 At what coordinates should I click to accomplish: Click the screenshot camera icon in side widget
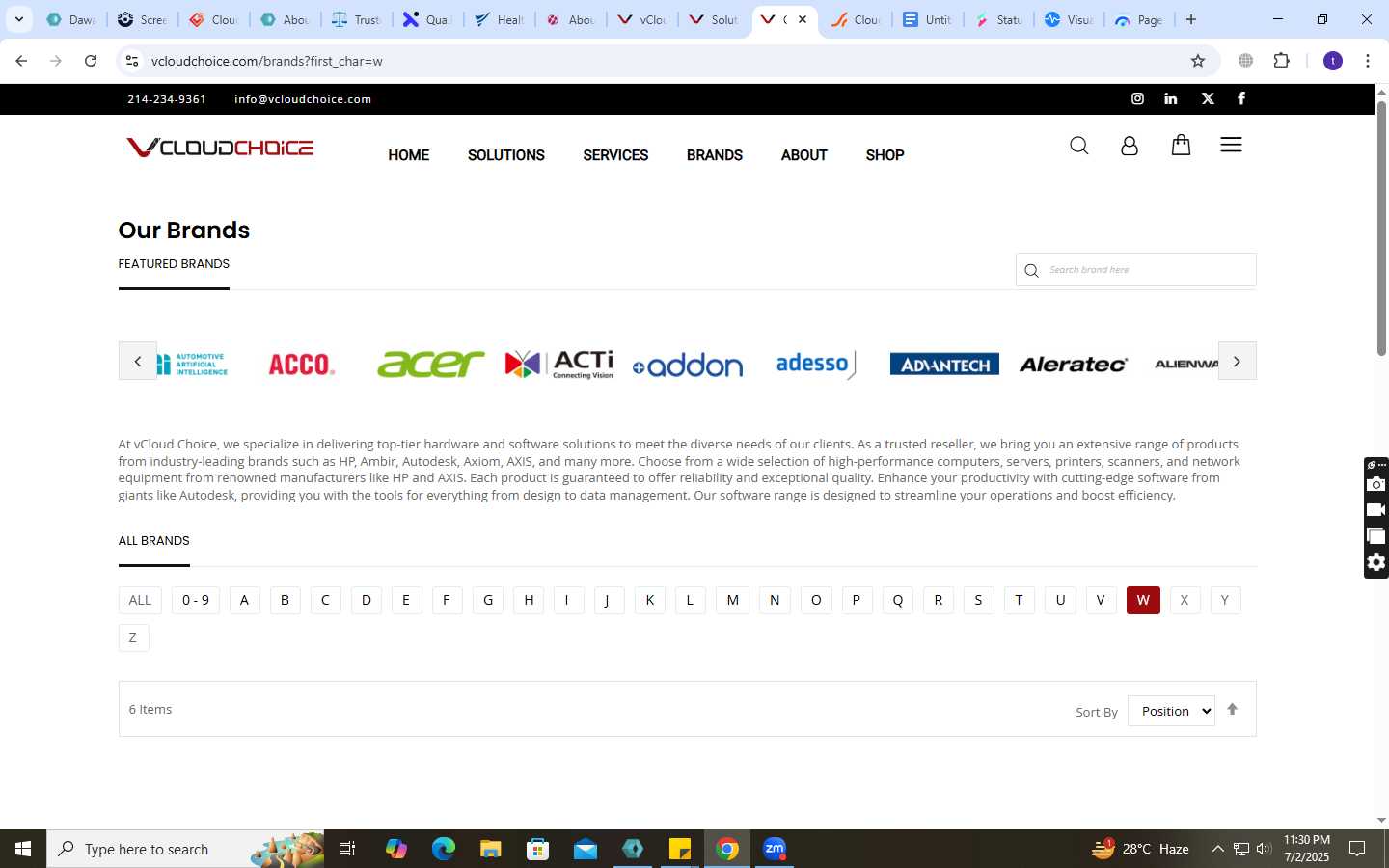(1376, 484)
